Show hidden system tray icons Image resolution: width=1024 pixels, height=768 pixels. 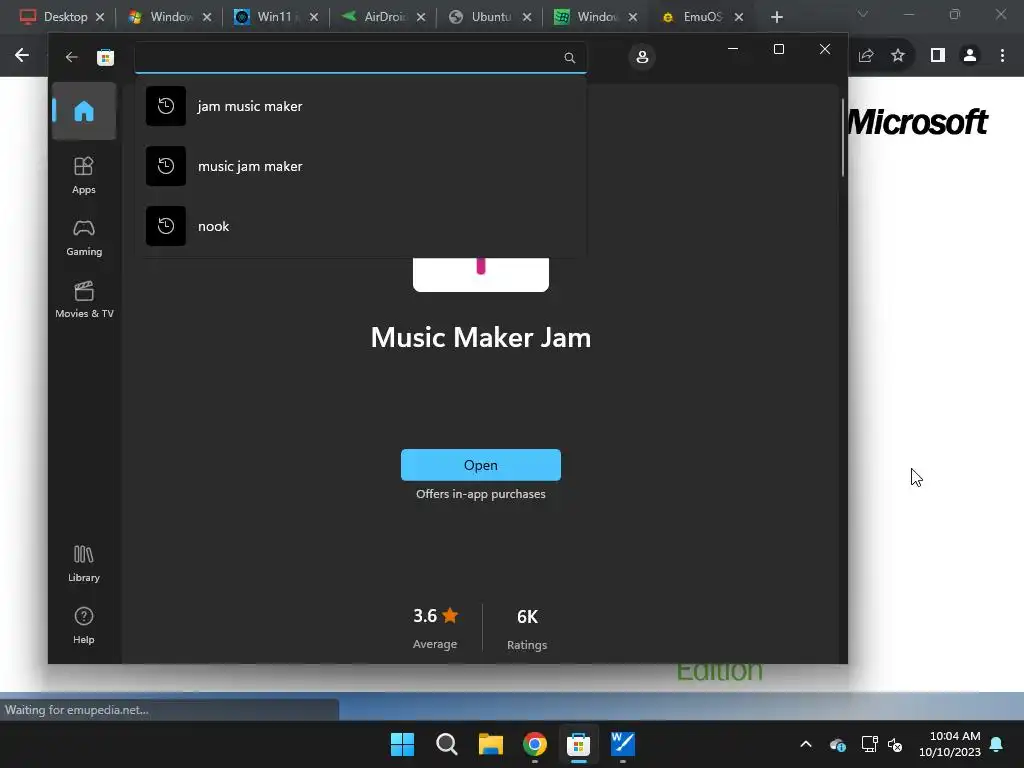(x=806, y=744)
